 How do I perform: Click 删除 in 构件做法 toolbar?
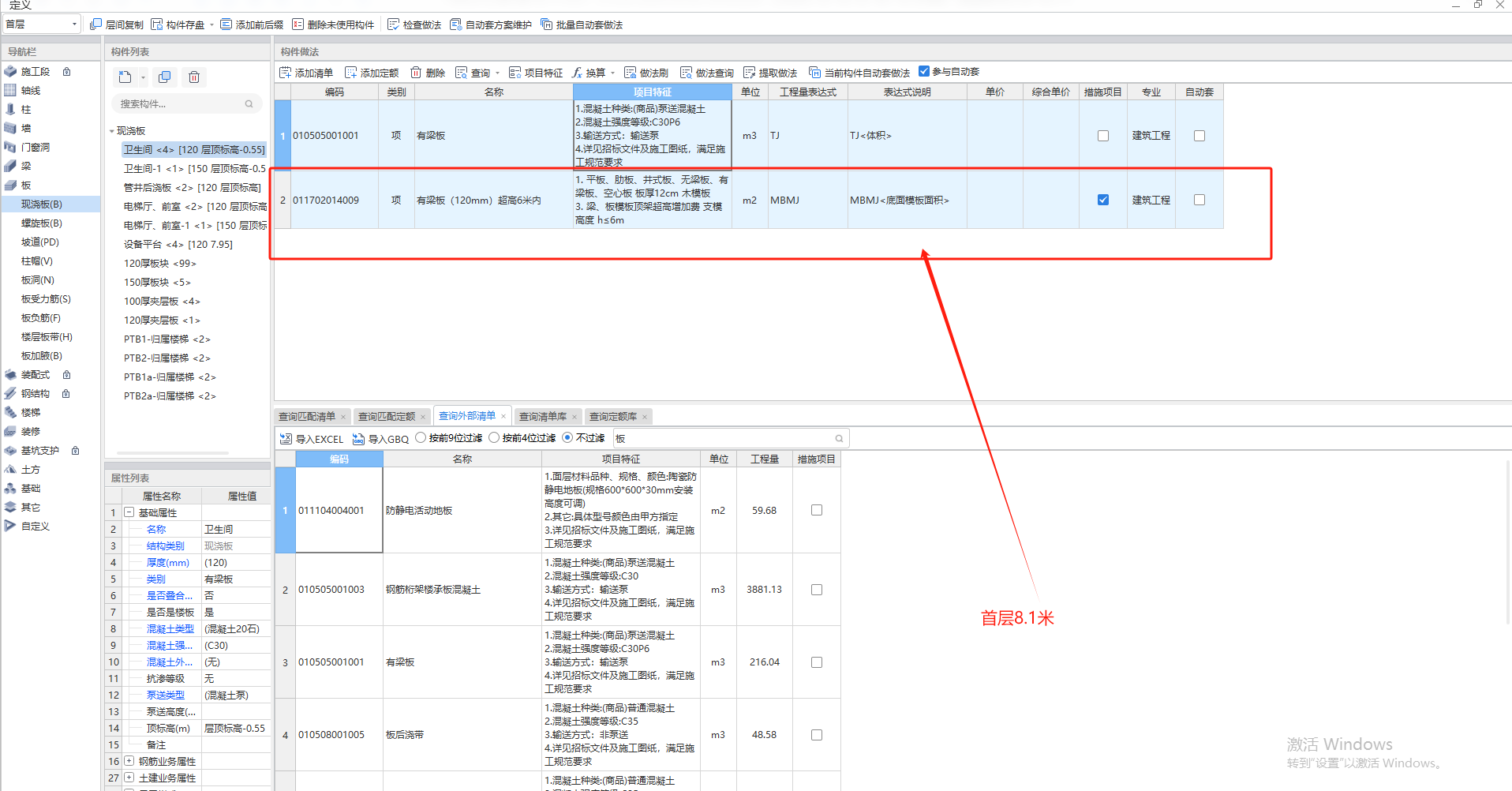pyautogui.click(x=428, y=73)
